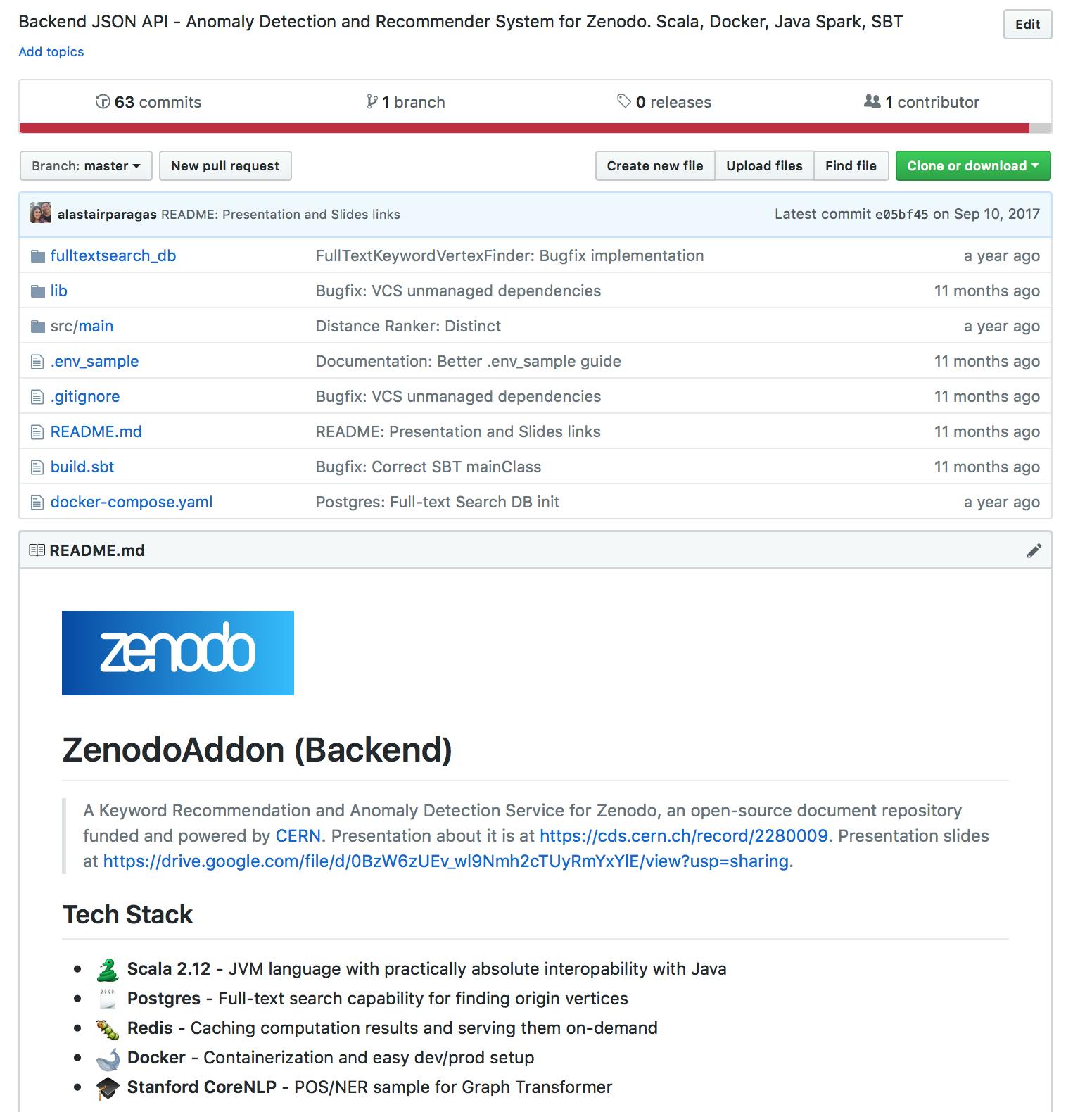
Task: Click the fulltextsearch_db folder icon
Action: click(38, 256)
